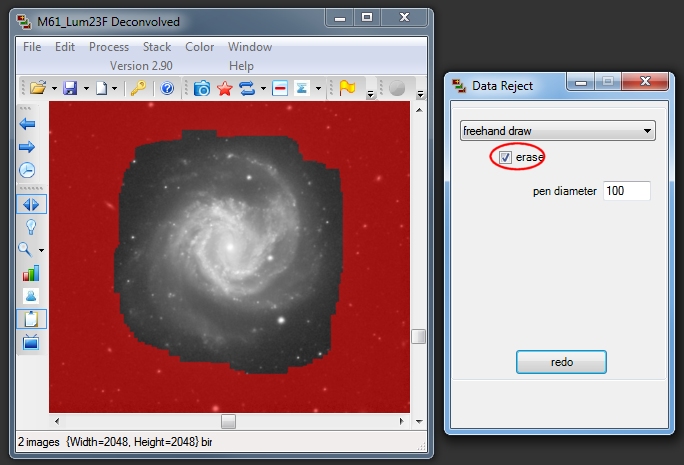Open the Help menu

[x=241, y=66]
